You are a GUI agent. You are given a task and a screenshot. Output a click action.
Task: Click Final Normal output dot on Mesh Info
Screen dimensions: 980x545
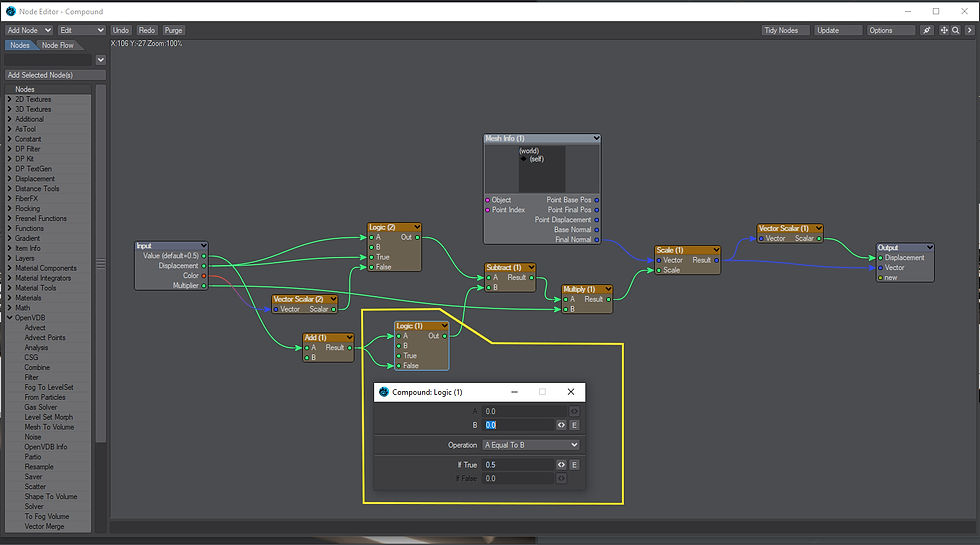click(596, 239)
